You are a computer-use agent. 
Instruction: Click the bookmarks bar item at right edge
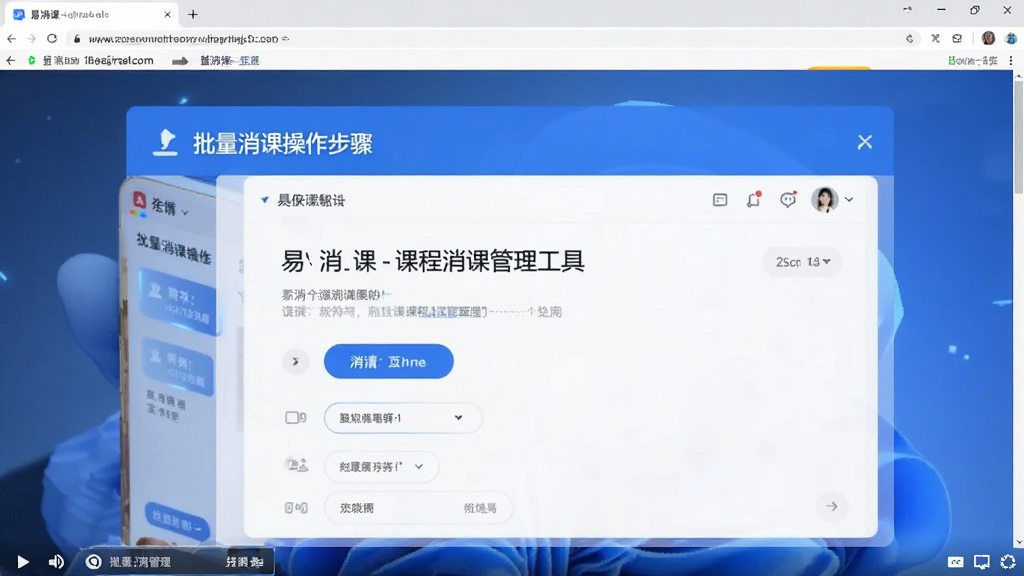973,60
